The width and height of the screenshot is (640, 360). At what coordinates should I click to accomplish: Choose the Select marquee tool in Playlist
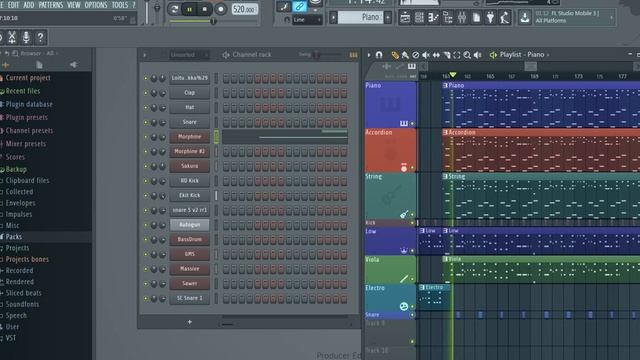tap(457, 55)
